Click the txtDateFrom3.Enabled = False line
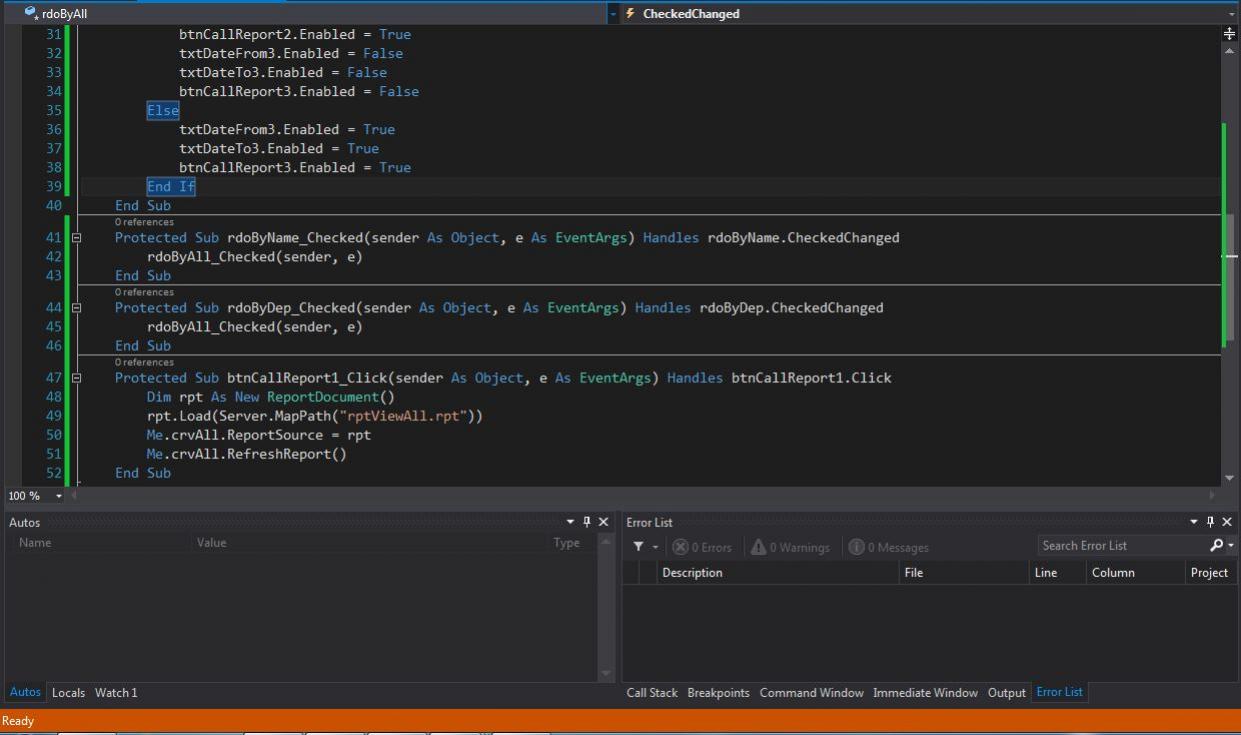This screenshot has width=1241, height=735. tap(291, 53)
